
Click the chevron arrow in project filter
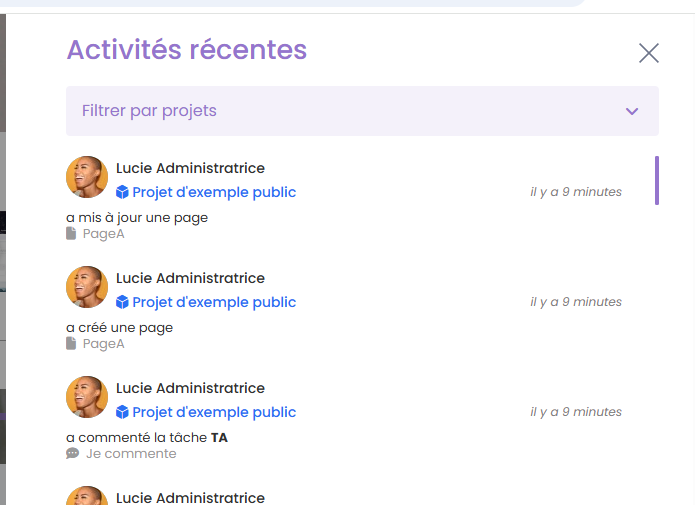632,111
